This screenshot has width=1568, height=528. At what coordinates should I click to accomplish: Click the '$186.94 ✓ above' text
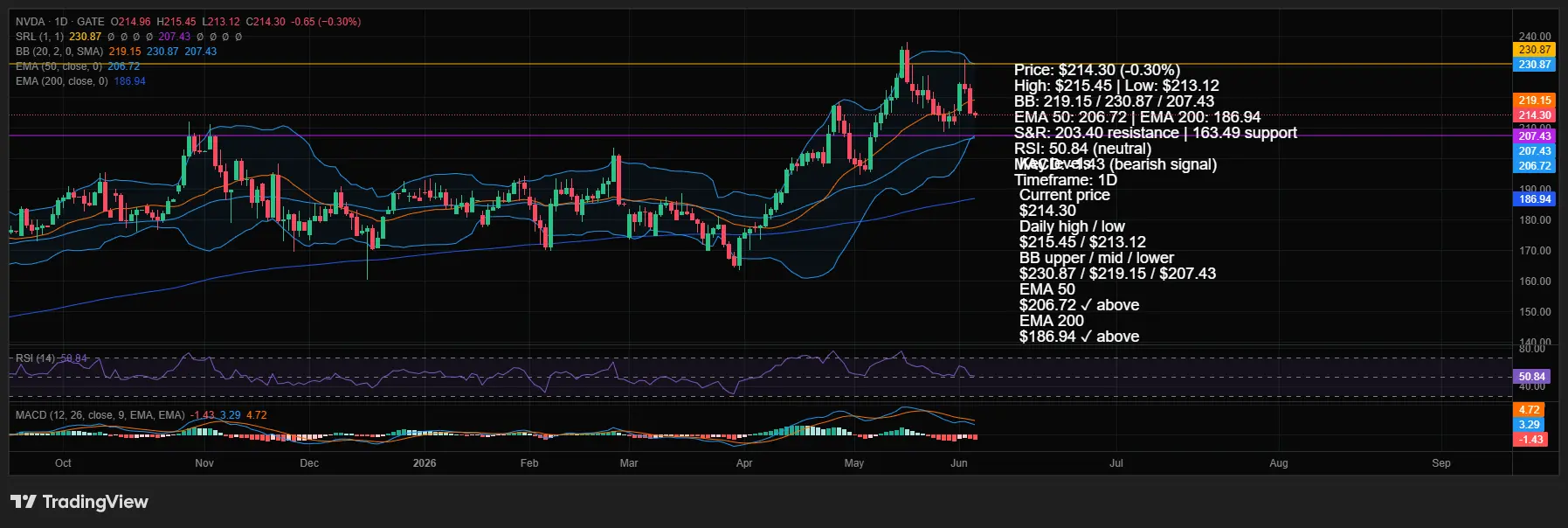[x=1079, y=337]
